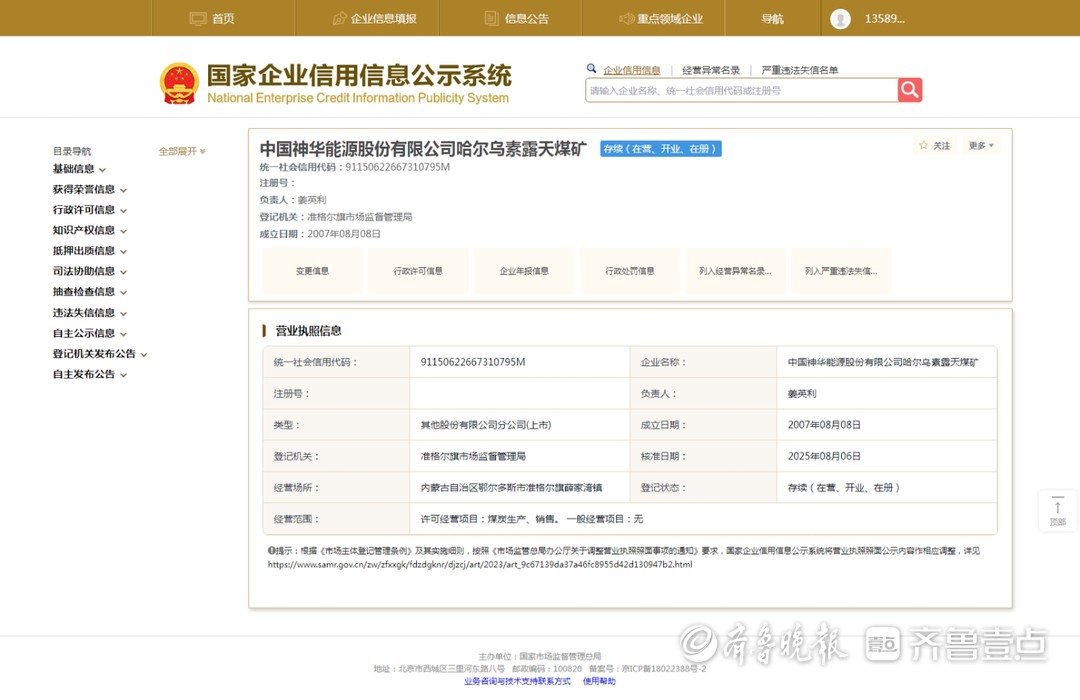Click table cell 2007年08月08日 establishment date
1080x700 pixels.
point(824,425)
